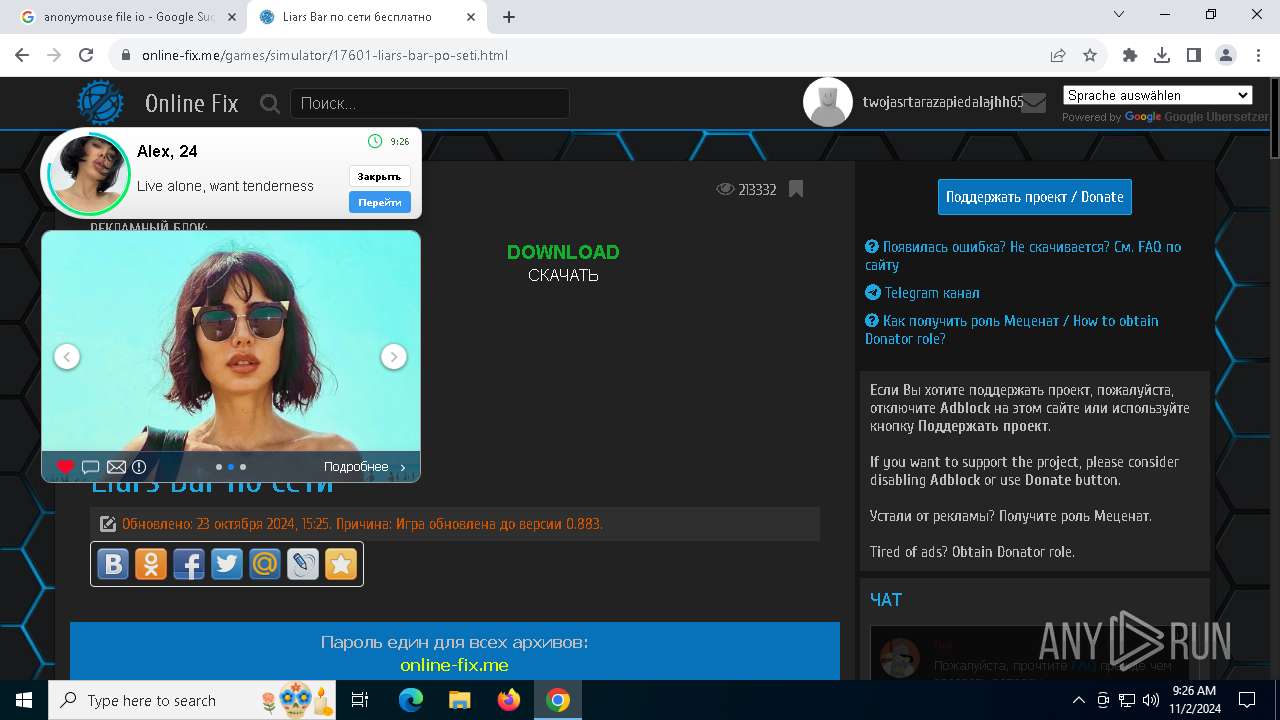Image resolution: width=1280 pixels, height=720 pixels.
Task: Click the views eye icon
Action: point(725,189)
